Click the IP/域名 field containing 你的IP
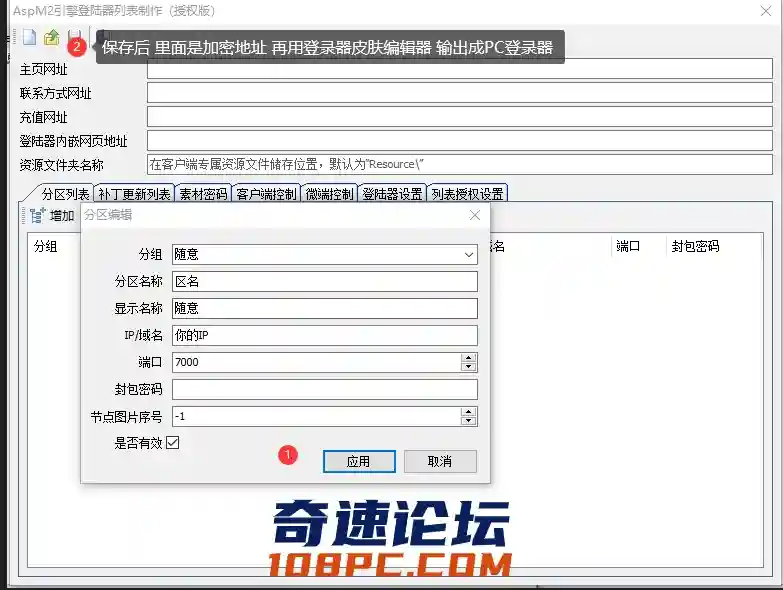783x590 pixels. pos(325,335)
